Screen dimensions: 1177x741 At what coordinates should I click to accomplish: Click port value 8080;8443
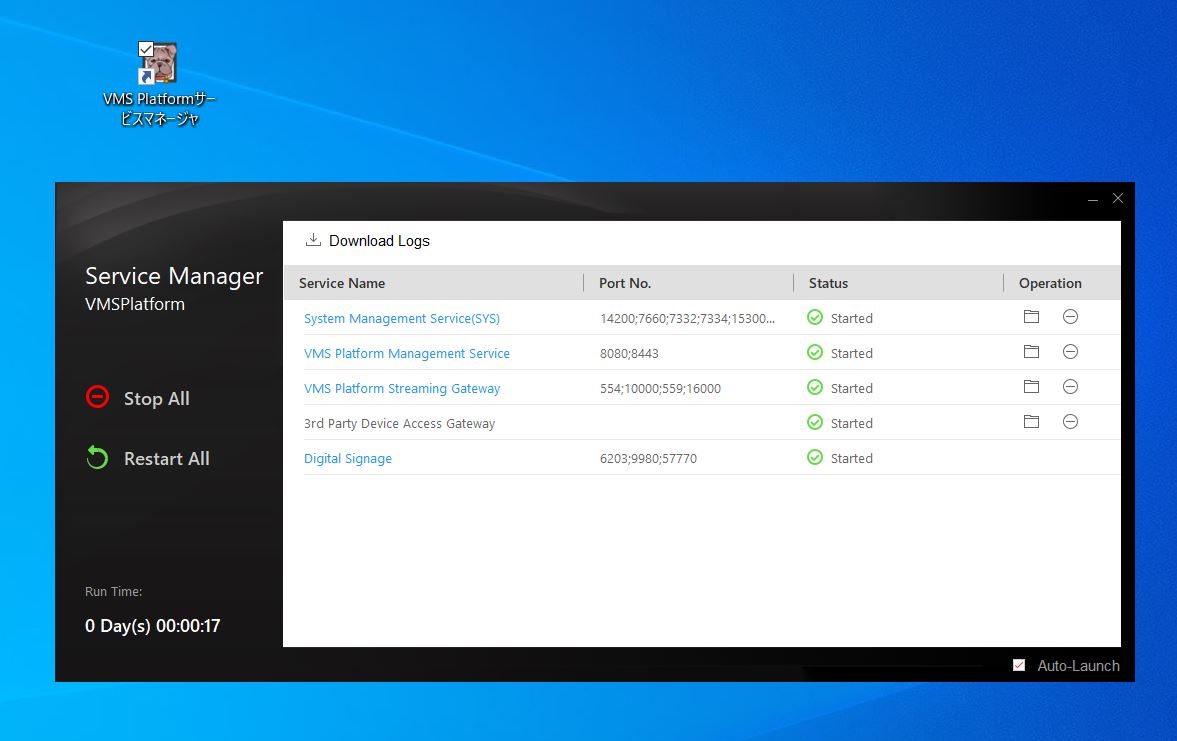click(629, 354)
